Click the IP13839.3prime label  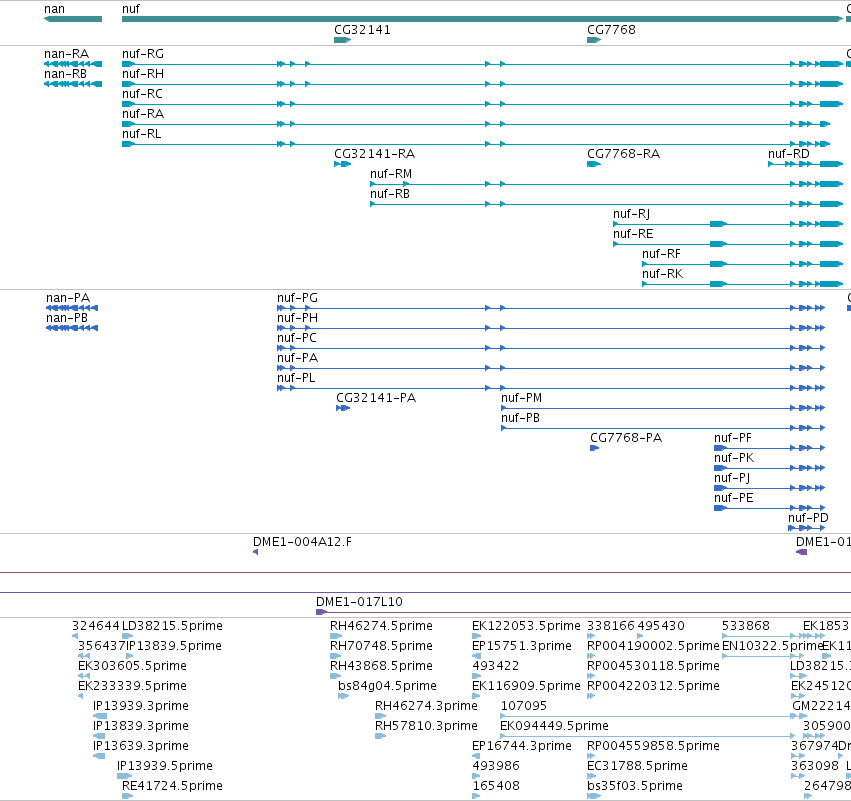coord(141,727)
